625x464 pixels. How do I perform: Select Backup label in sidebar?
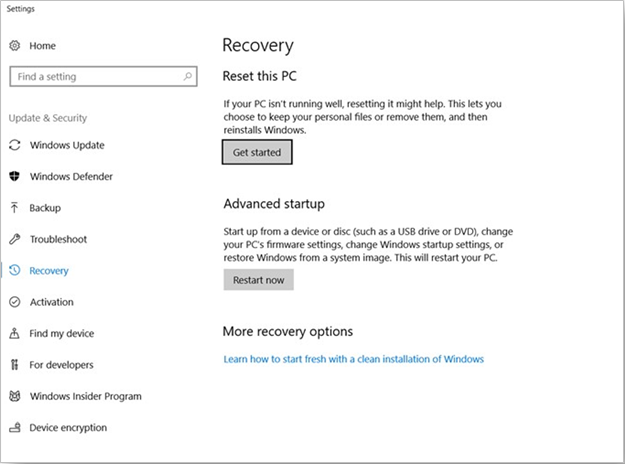click(45, 208)
